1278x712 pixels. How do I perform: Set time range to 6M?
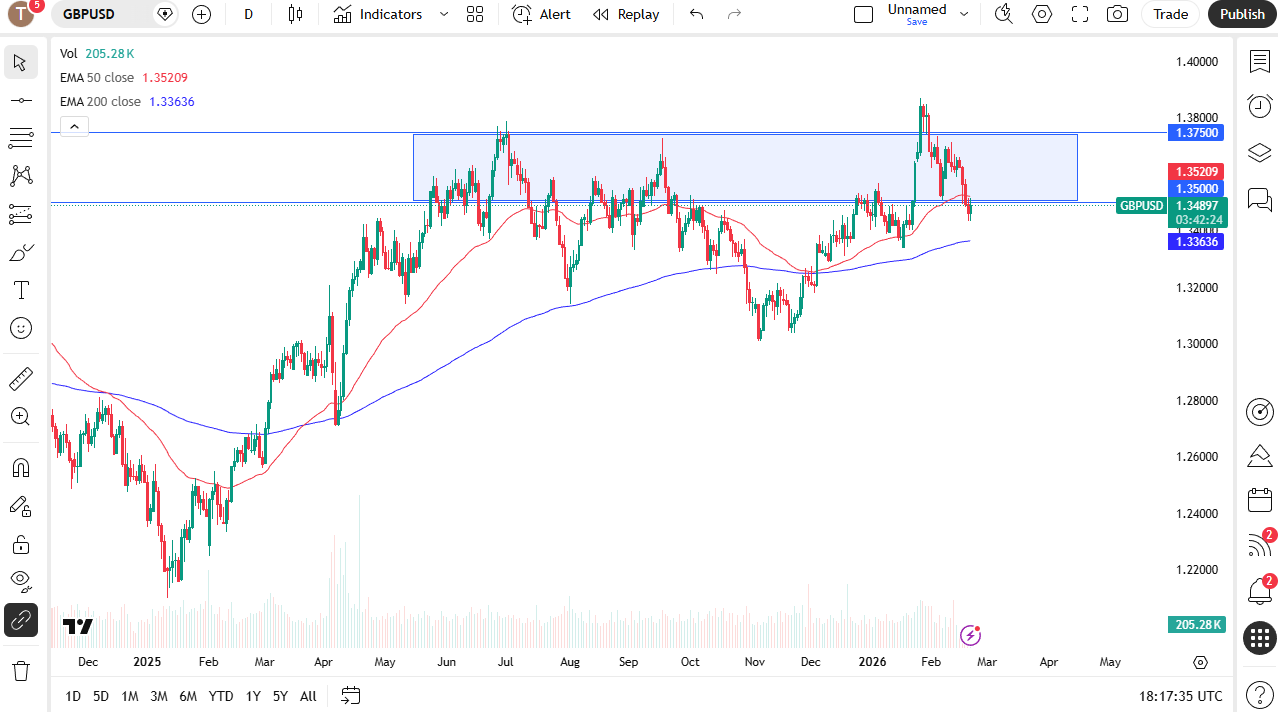click(188, 696)
